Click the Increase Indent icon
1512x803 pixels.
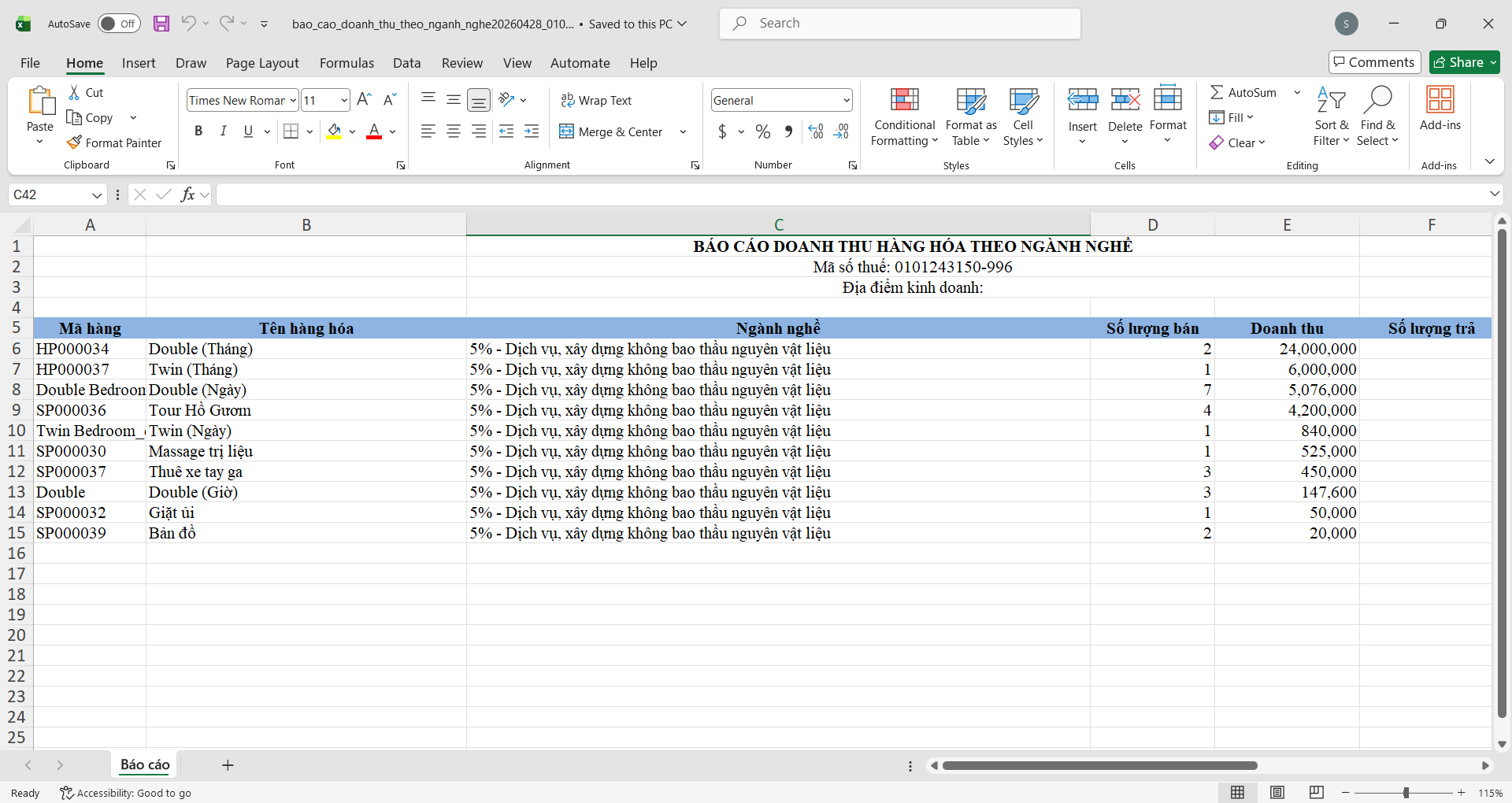(x=532, y=131)
